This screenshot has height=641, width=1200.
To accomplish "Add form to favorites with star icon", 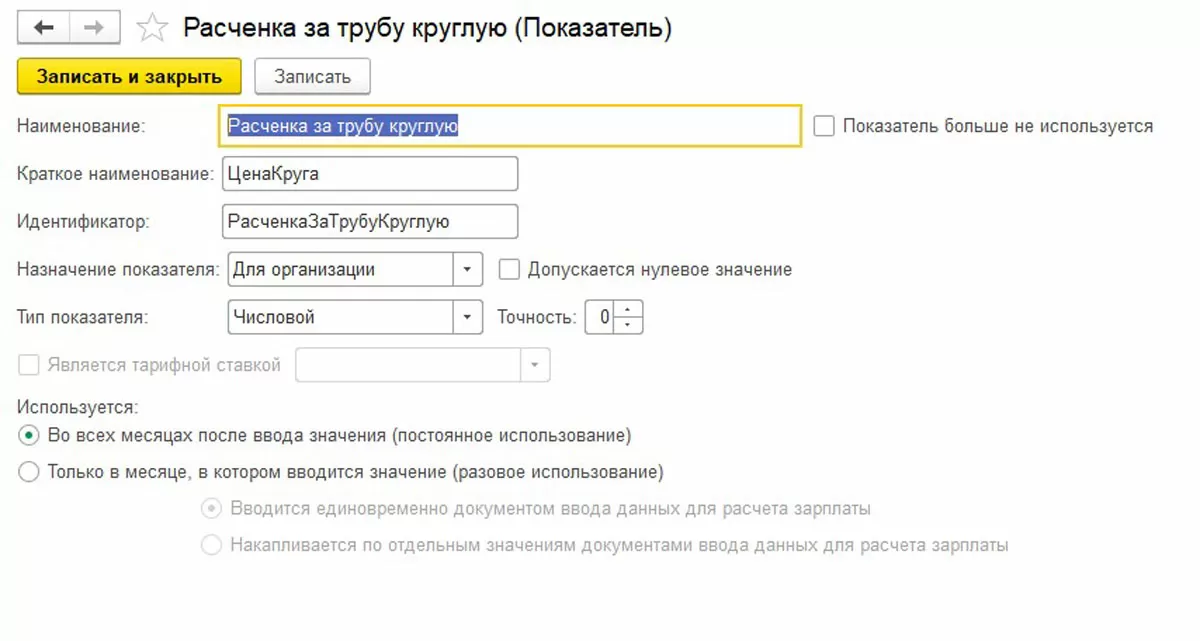I will (152, 29).
